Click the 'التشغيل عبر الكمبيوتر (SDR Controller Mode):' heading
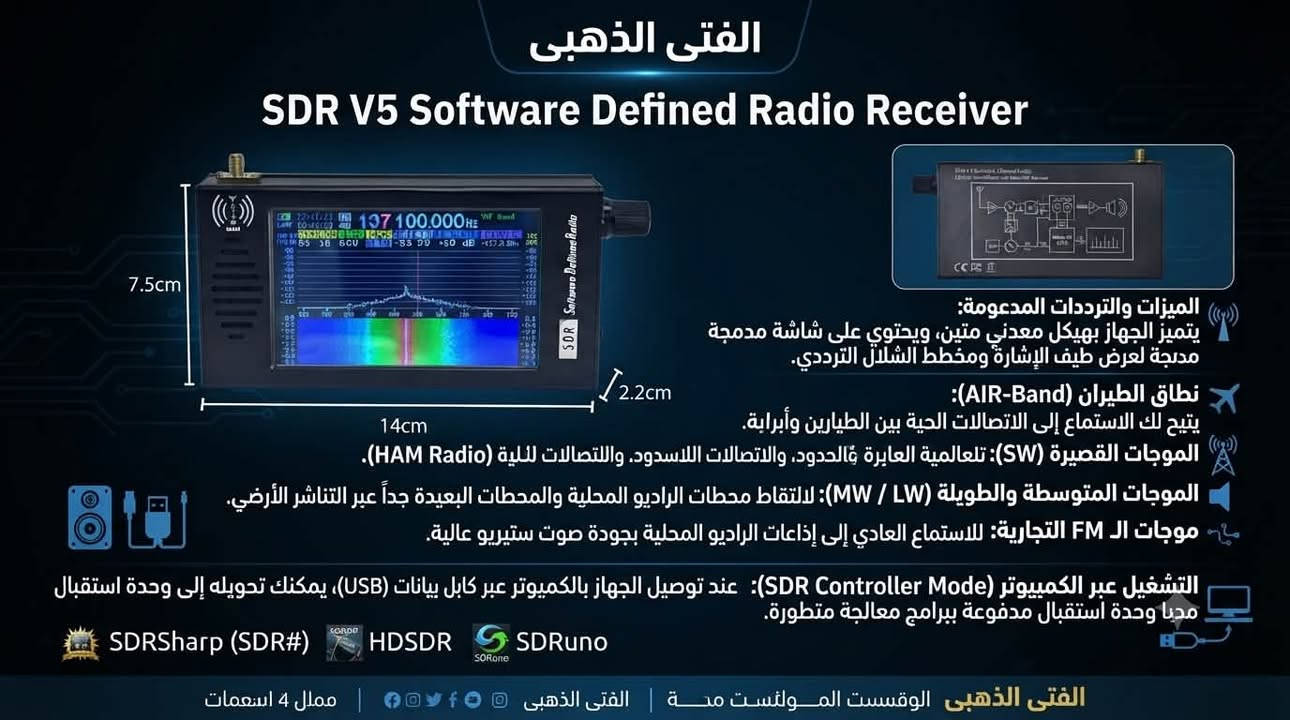Viewport: 1290px width, 720px height. point(975,585)
